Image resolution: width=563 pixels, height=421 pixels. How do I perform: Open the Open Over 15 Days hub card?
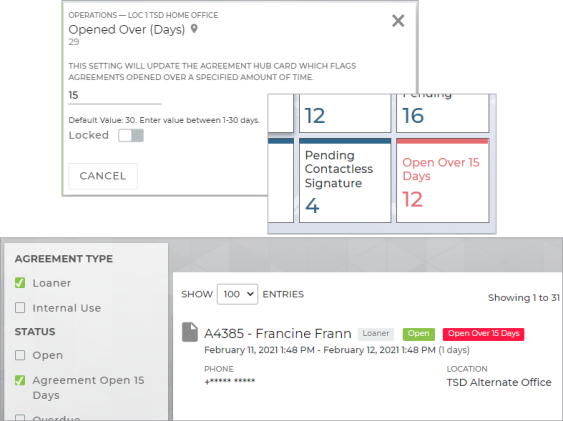tap(442, 181)
